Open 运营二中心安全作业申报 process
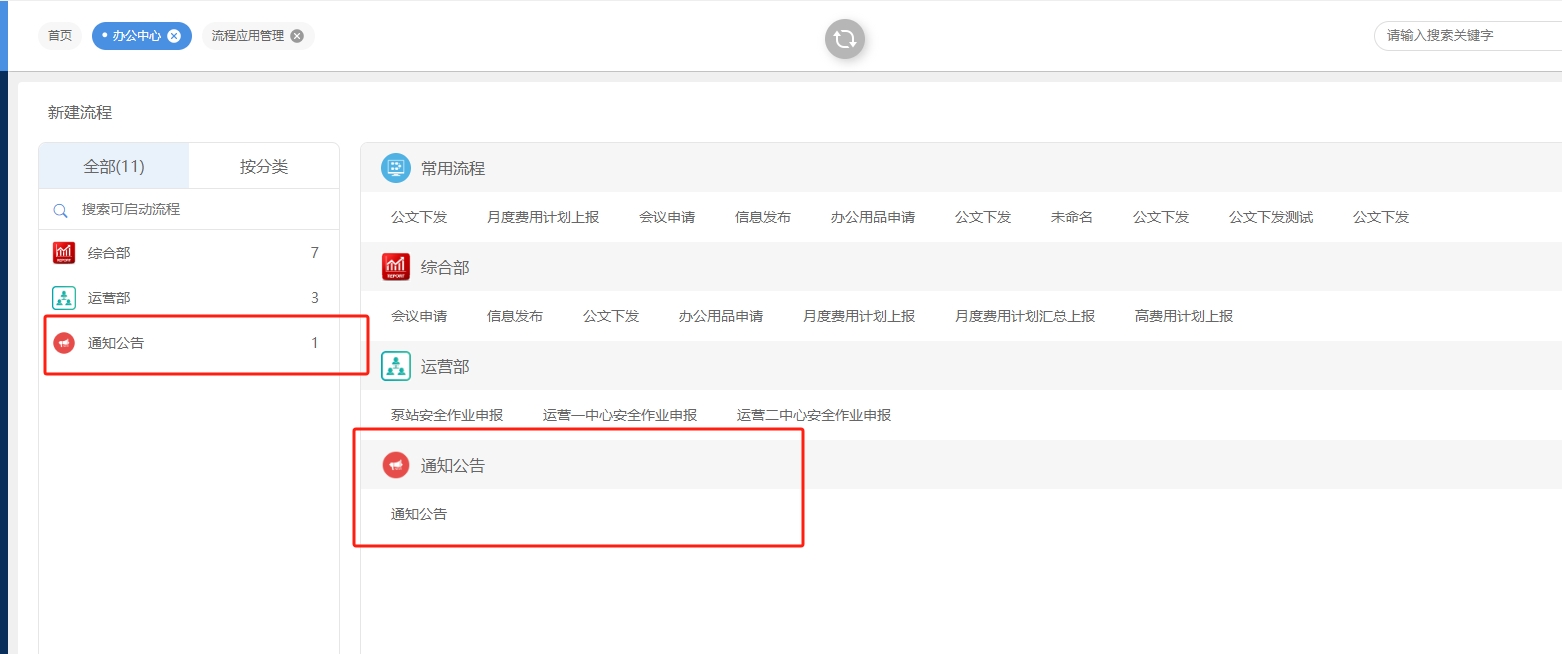 click(x=814, y=415)
